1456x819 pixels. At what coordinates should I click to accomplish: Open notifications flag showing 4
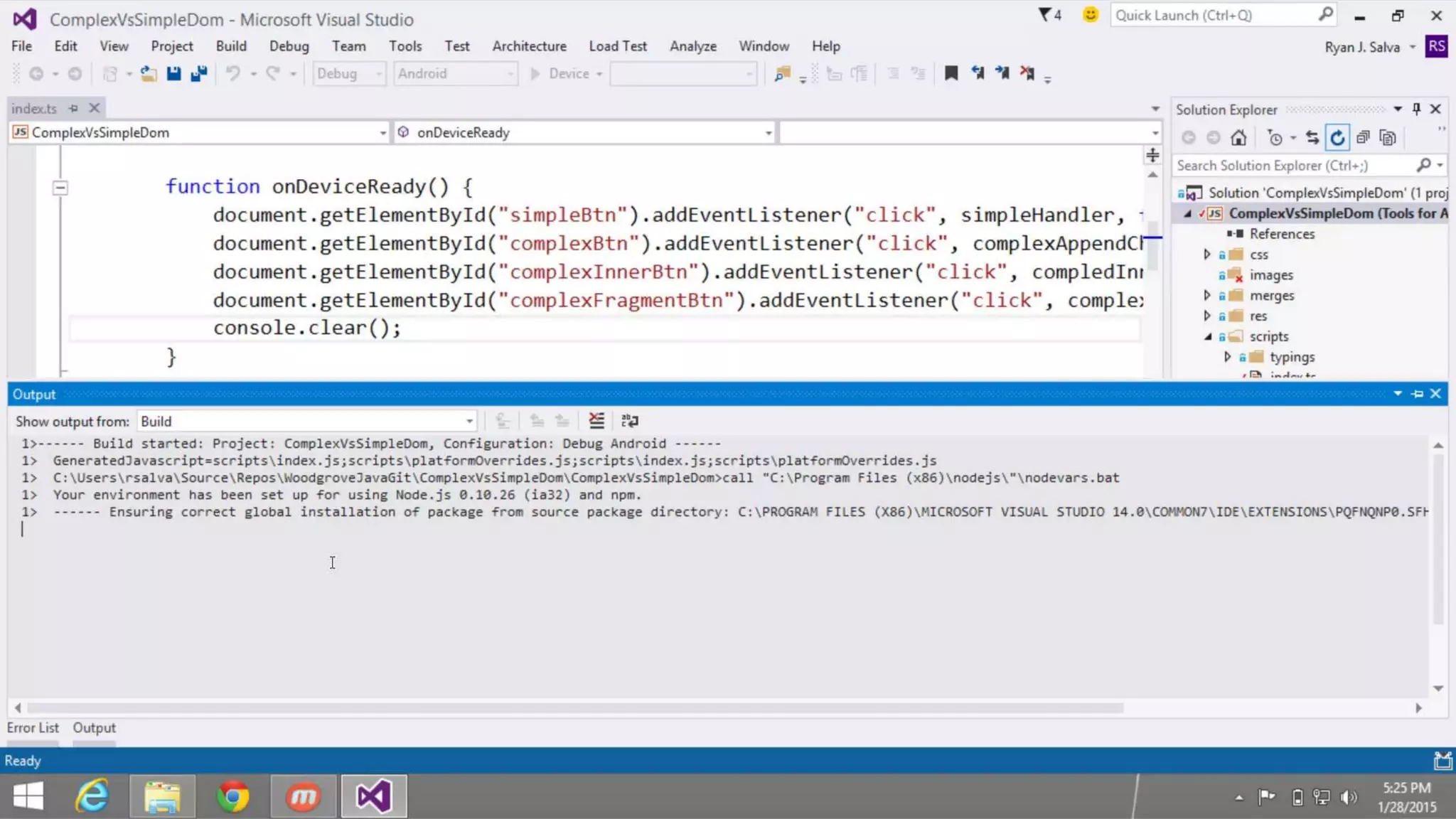click(x=1049, y=15)
